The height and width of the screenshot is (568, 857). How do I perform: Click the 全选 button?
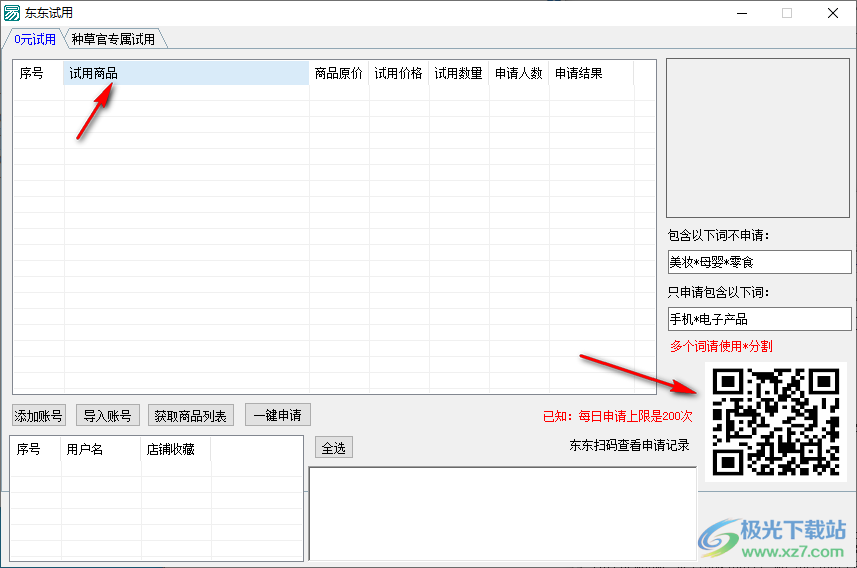click(x=333, y=448)
